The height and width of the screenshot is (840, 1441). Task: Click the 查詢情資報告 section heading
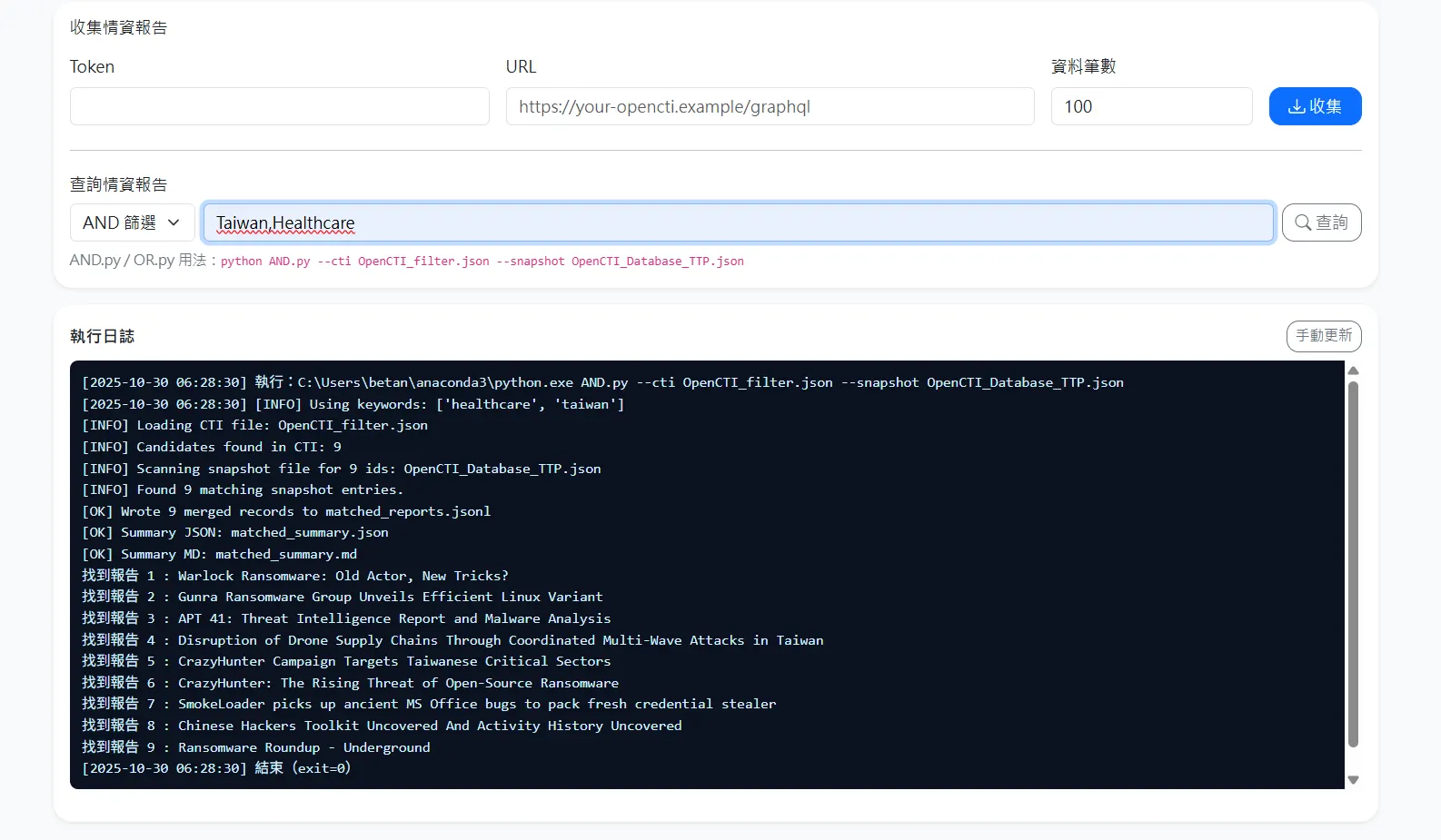tap(119, 184)
